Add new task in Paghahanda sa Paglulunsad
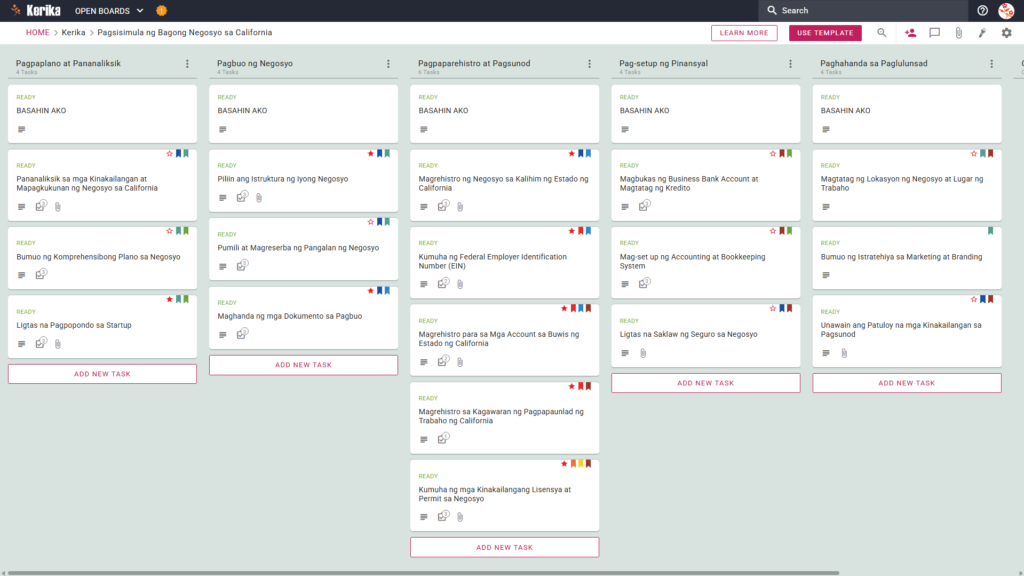1024x576 pixels. (x=906, y=383)
